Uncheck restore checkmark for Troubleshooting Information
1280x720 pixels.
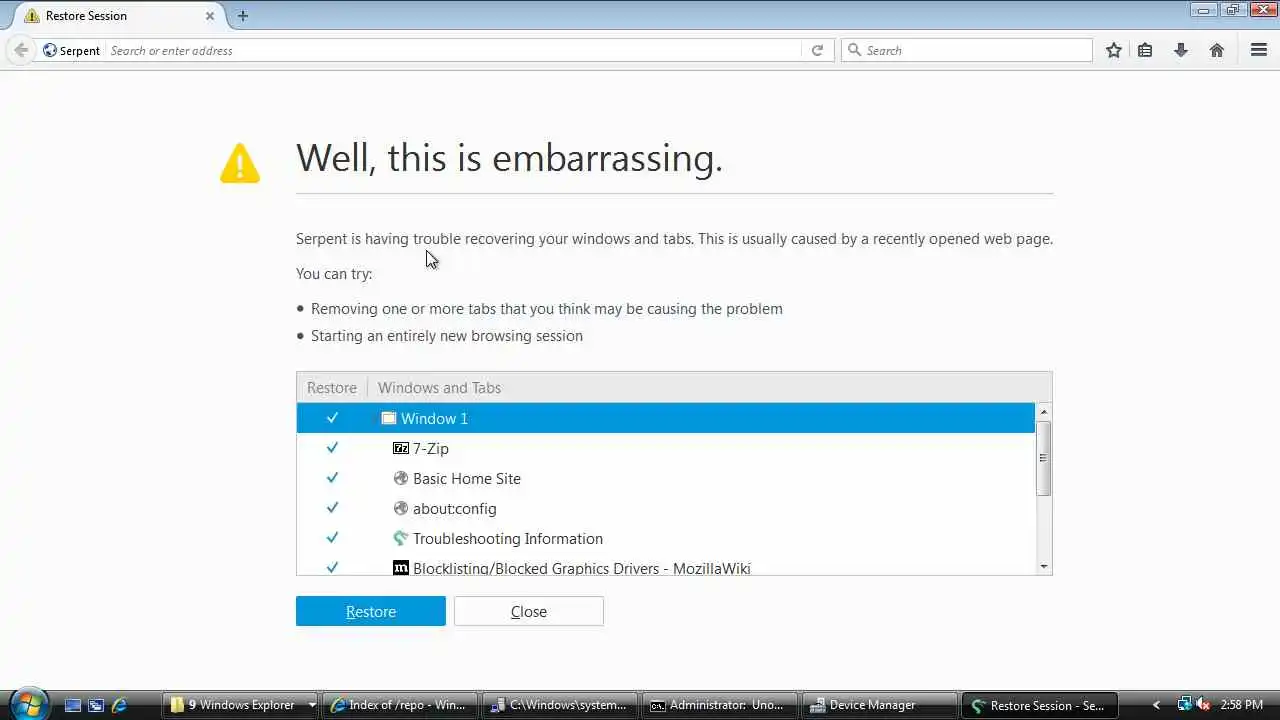click(x=332, y=538)
